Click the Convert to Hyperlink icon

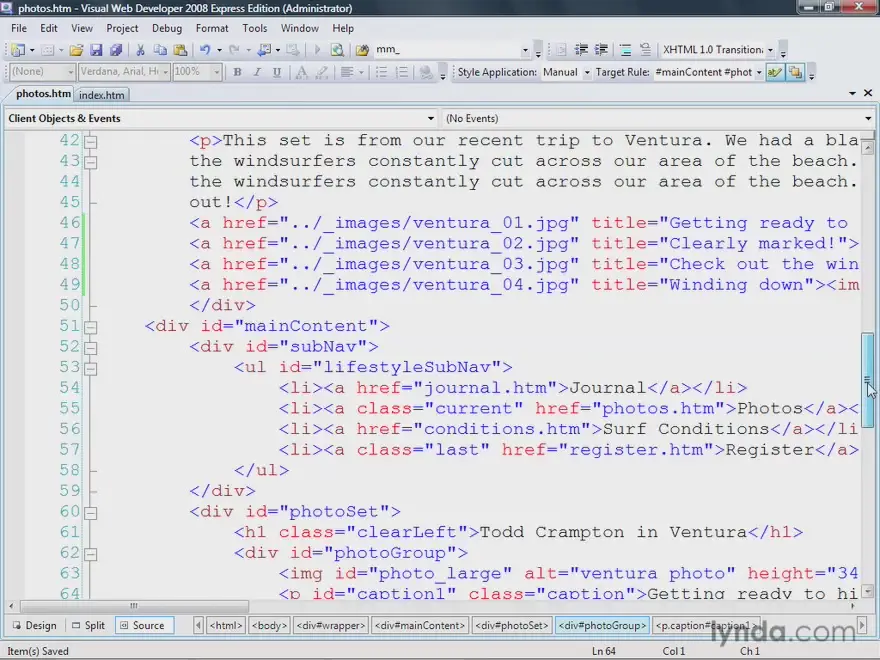coord(427,72)
